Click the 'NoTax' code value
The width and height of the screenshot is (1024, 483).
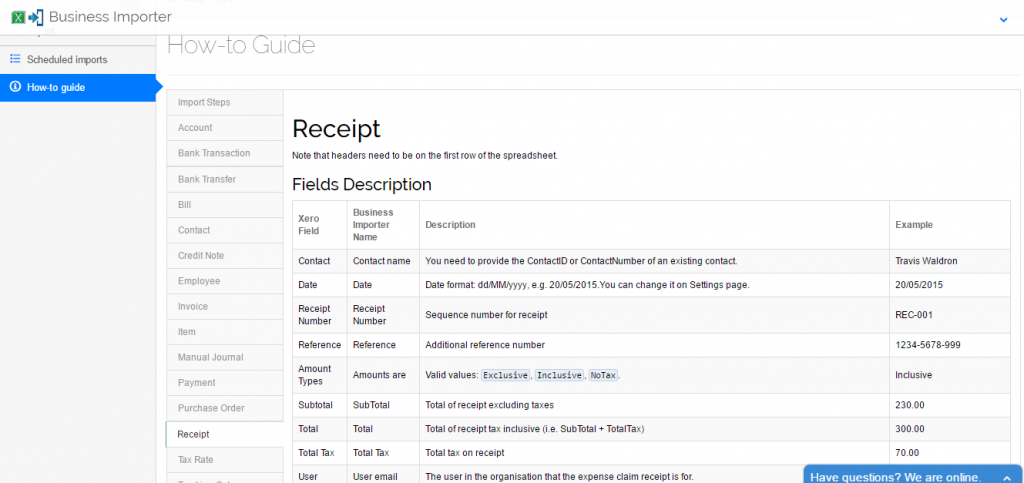coord(603,375)
